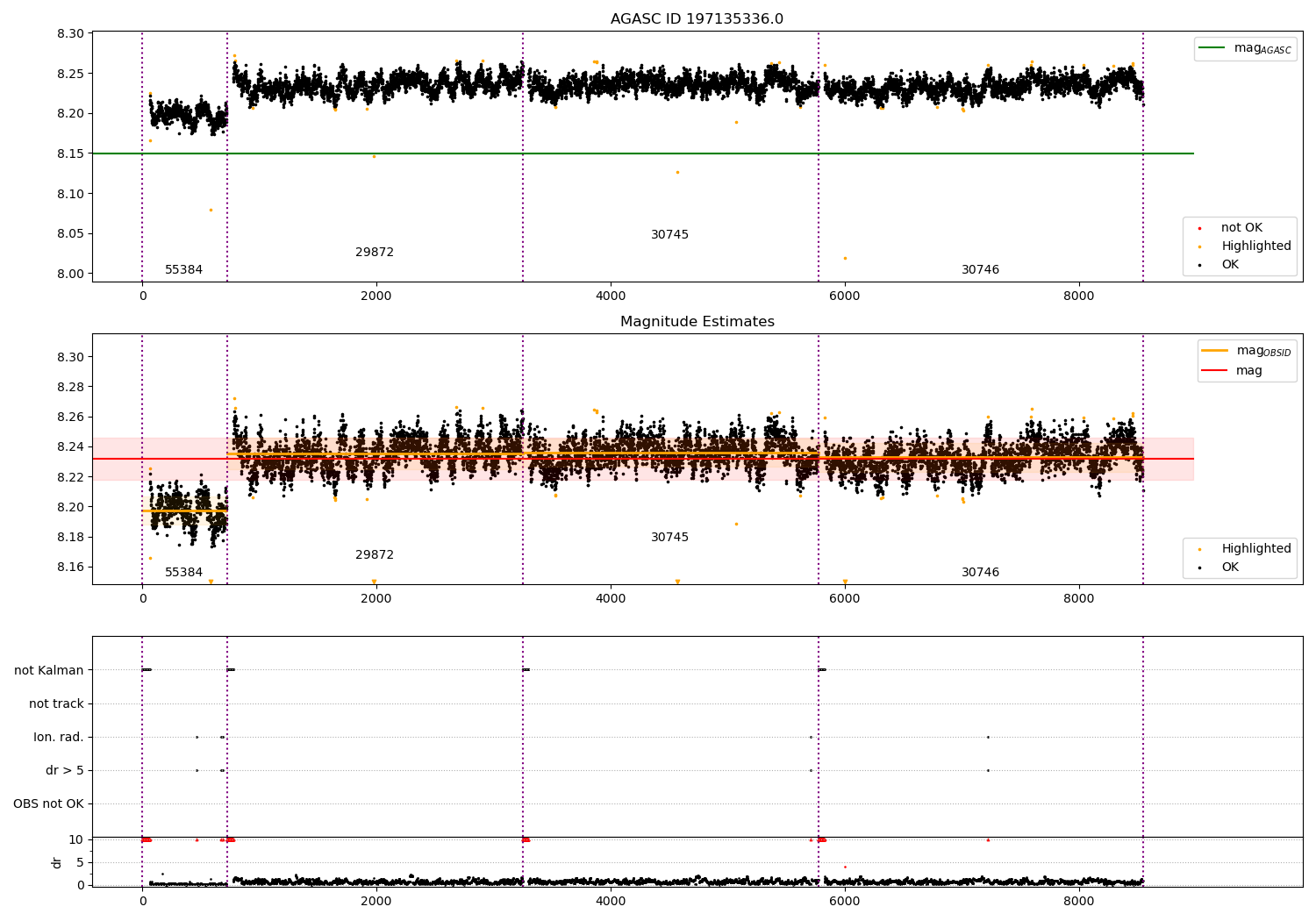Screen dimensions: 1316x921
Task: Click obsid label 29872 in the Magnitude Estimates plot
Action: click(x=375, y=555)
